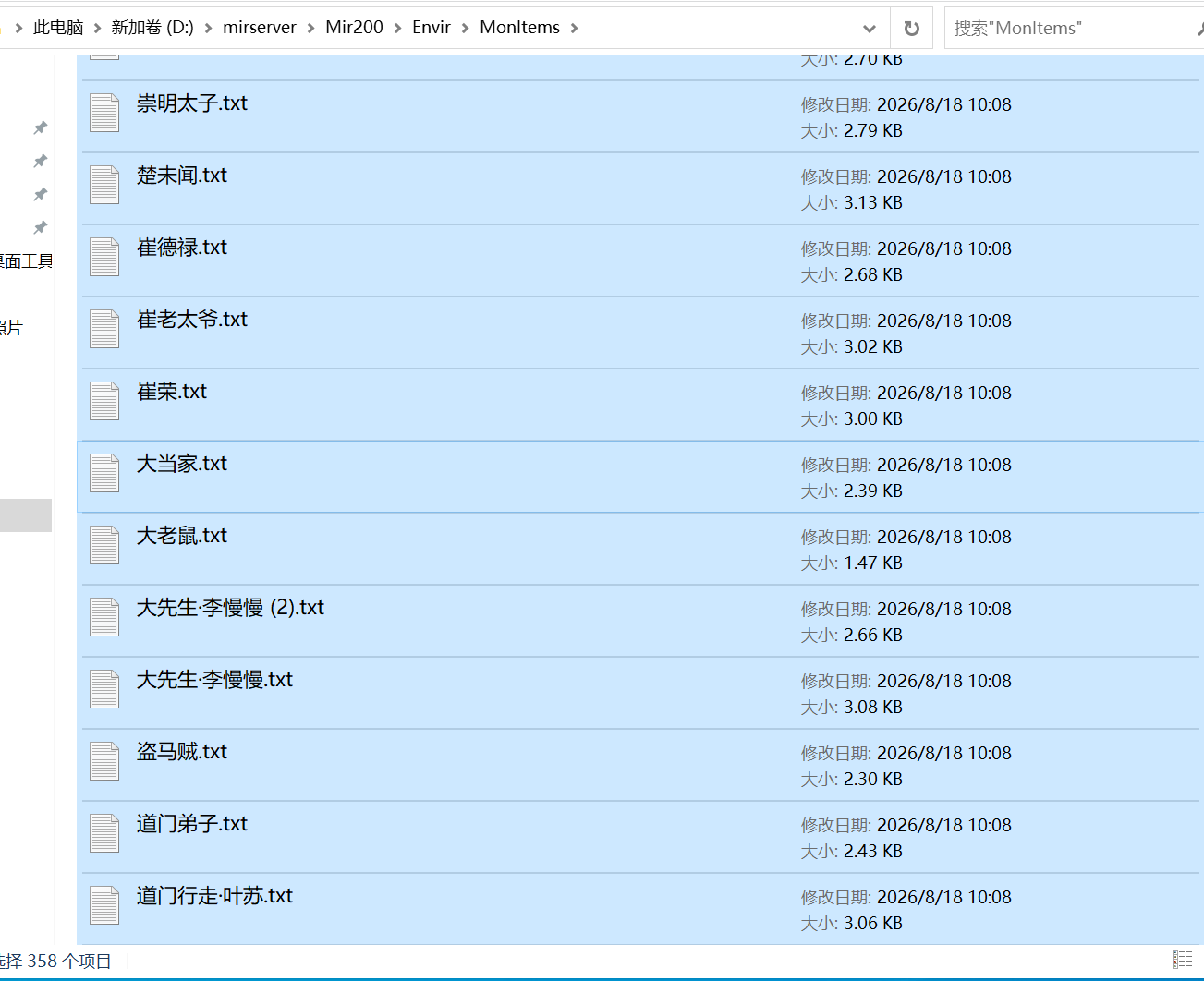Select the 大当家.txt file icon
1204x981 pixels.
[104, 473]
